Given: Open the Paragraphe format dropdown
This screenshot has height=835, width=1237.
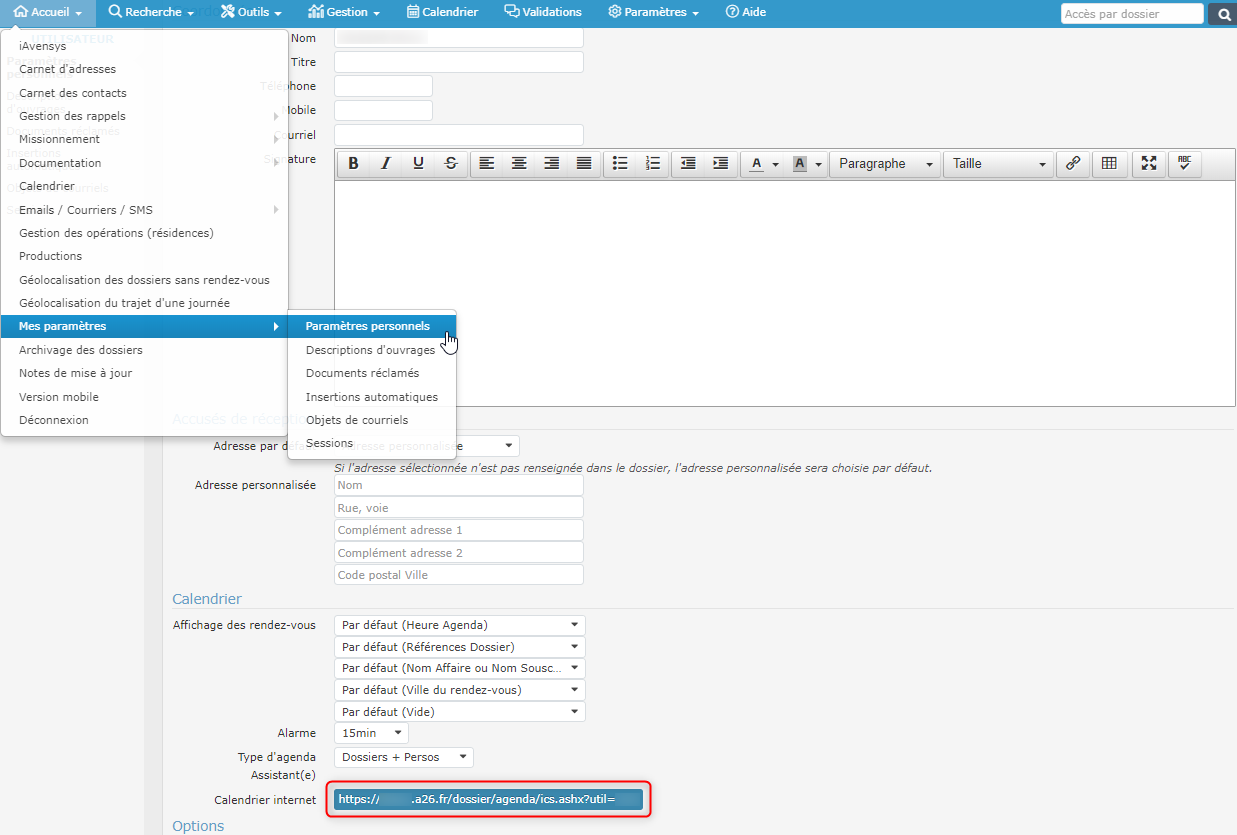Looking at the screenshot, I should click(x=885, y=164).
